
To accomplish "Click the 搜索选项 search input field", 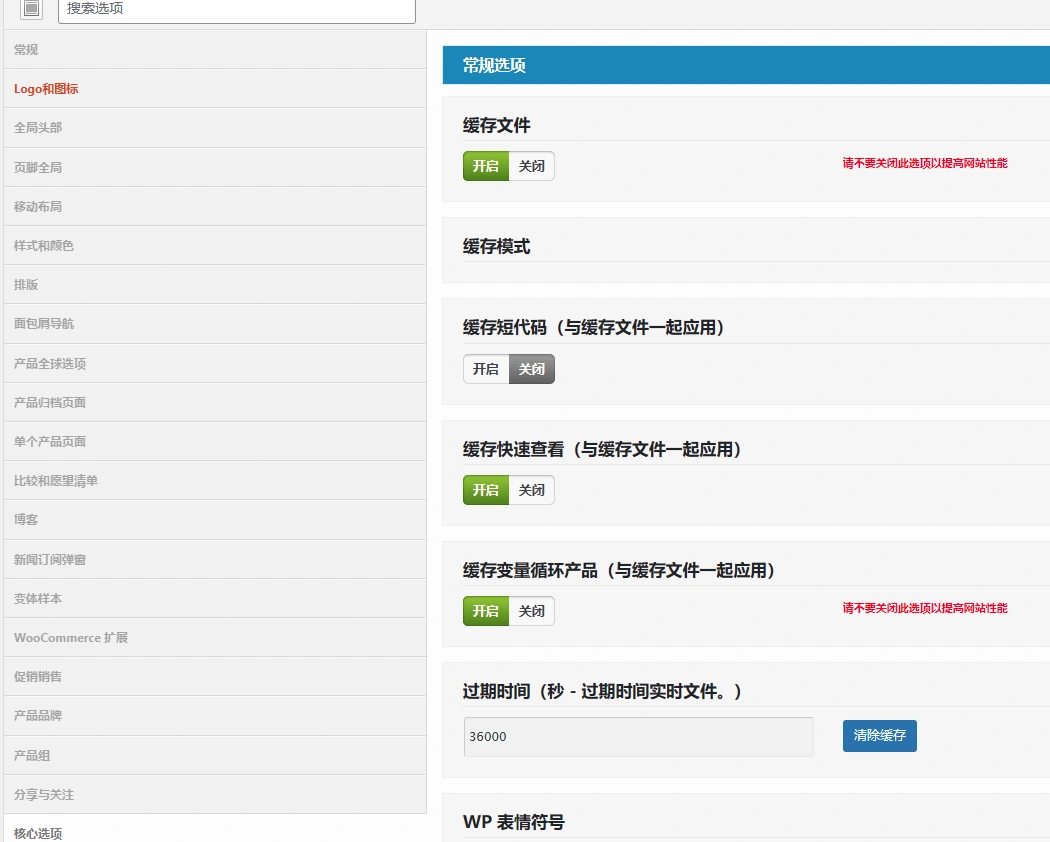I will point(237,11).
